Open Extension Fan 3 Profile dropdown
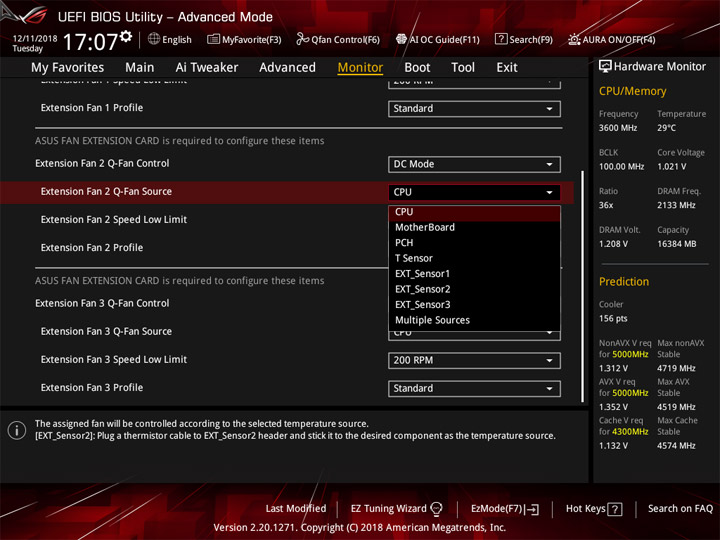720x540 pixels. click(474, 388)
